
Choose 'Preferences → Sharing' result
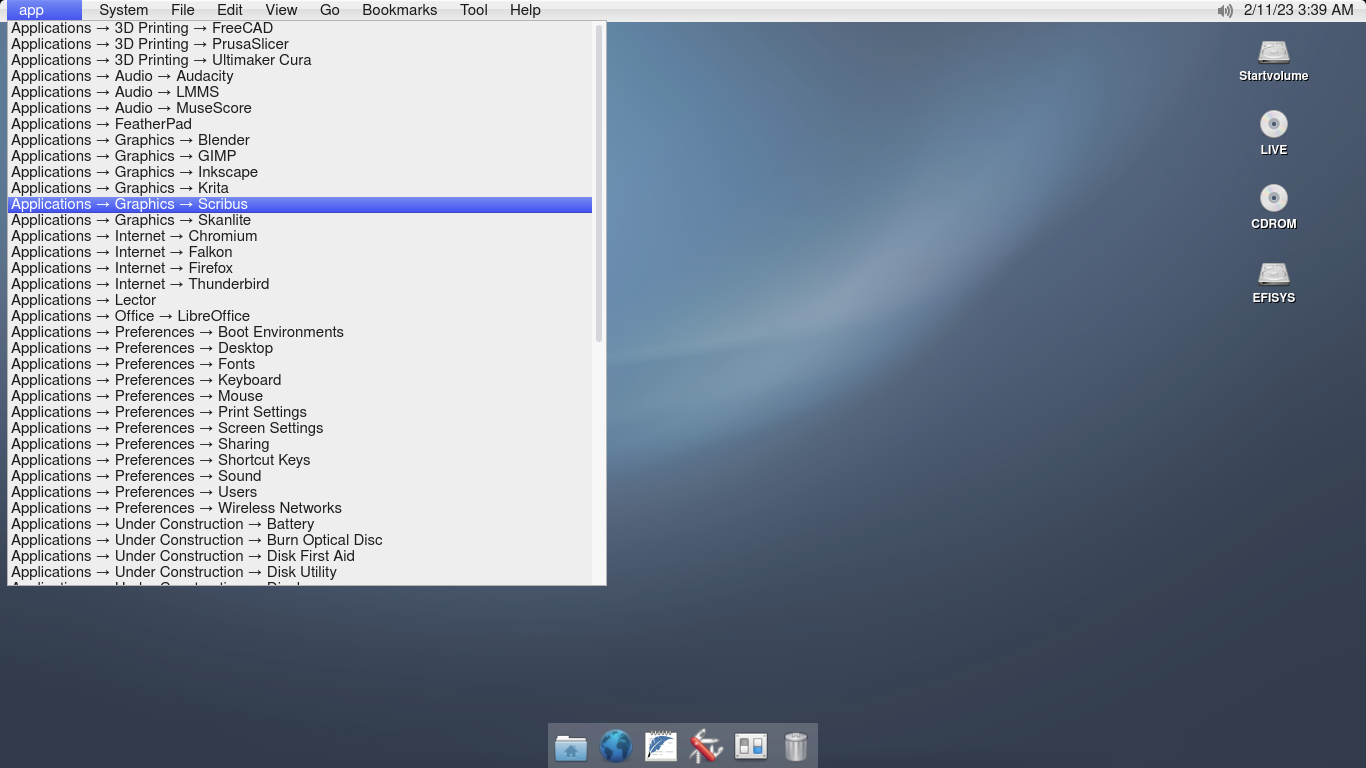[x=300, y=444]
